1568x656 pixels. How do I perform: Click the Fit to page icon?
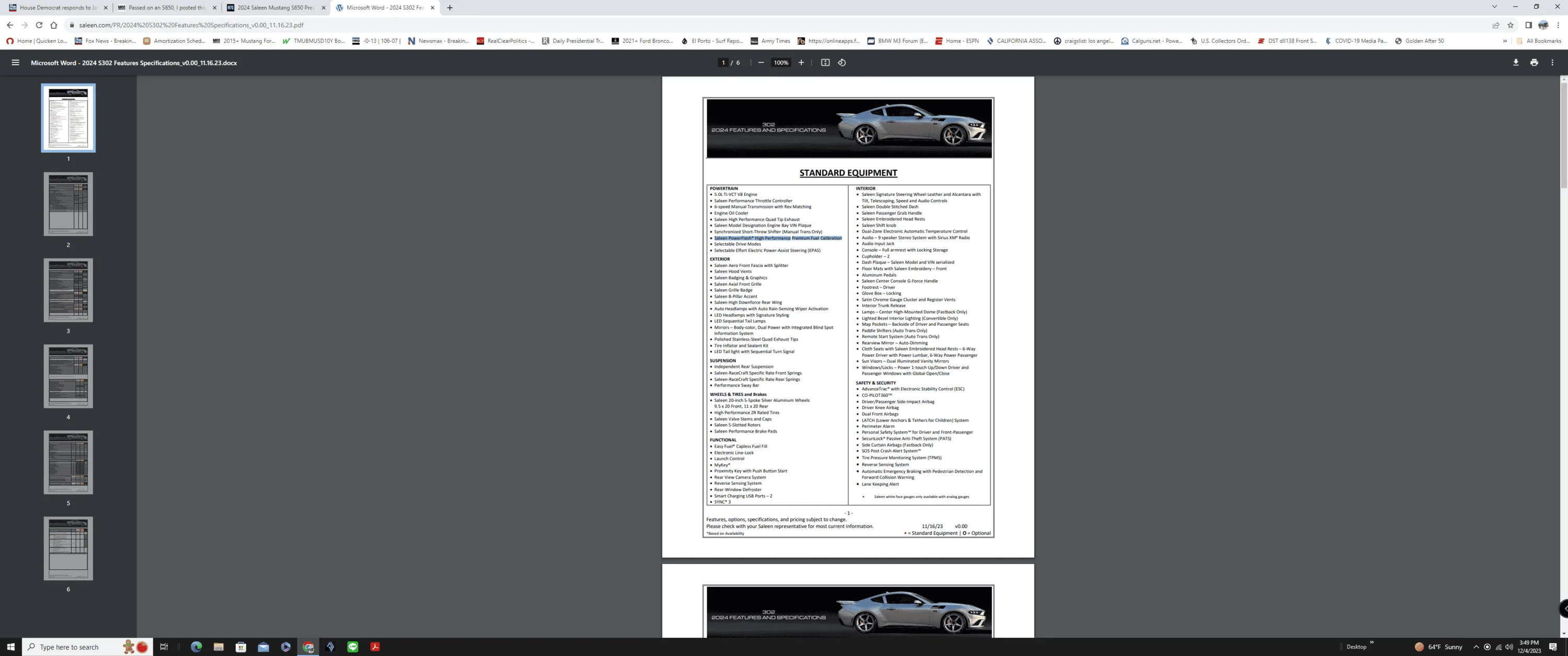click(825, 63)
